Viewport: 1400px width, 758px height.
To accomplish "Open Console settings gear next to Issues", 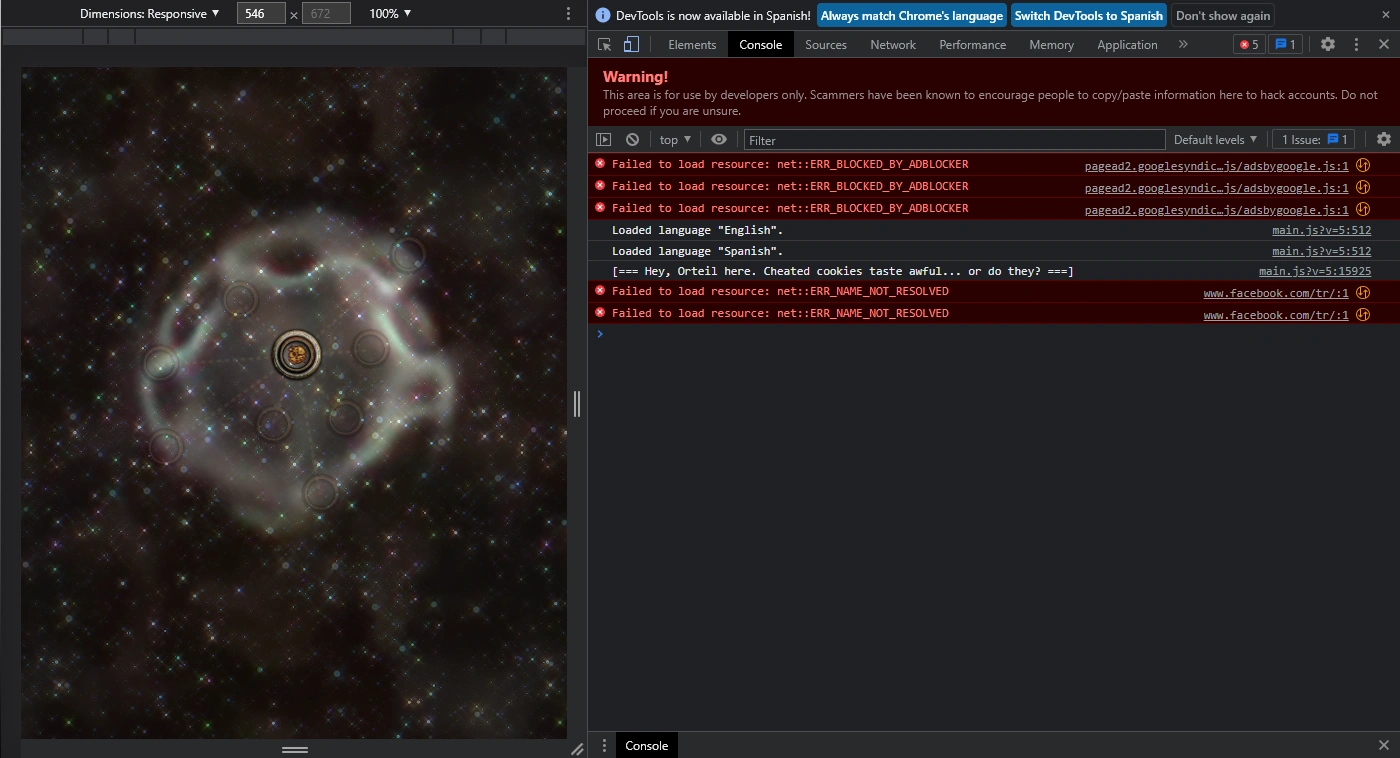I will pos(1384,140).
